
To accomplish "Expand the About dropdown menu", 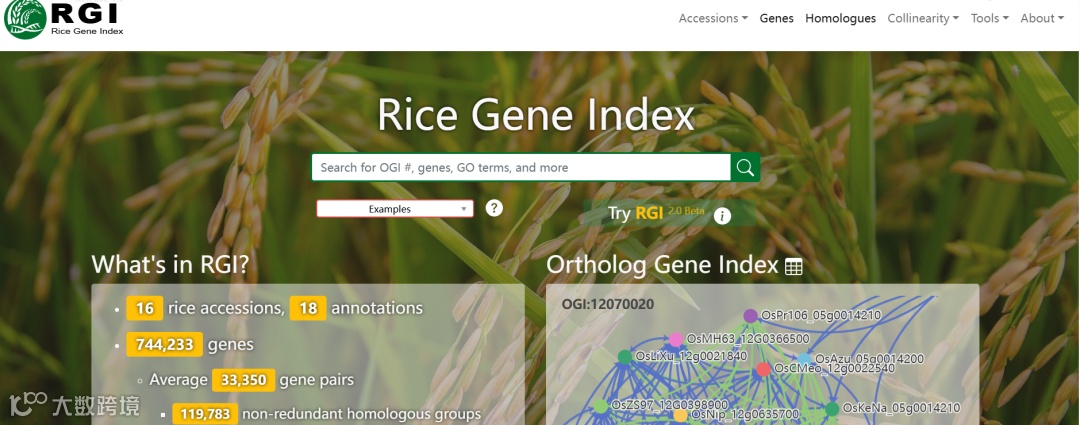I will pos(1042,19).
